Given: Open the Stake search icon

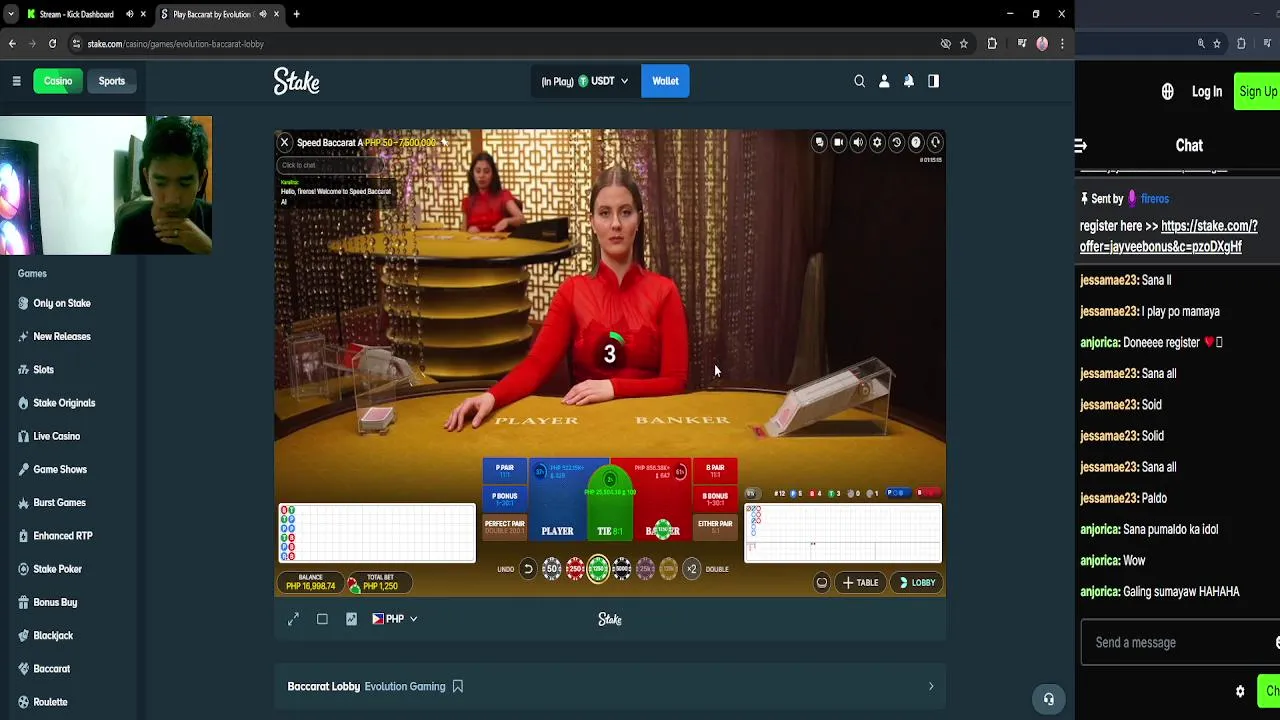Looking at the screenshot, I should click(x=859, y=81).
